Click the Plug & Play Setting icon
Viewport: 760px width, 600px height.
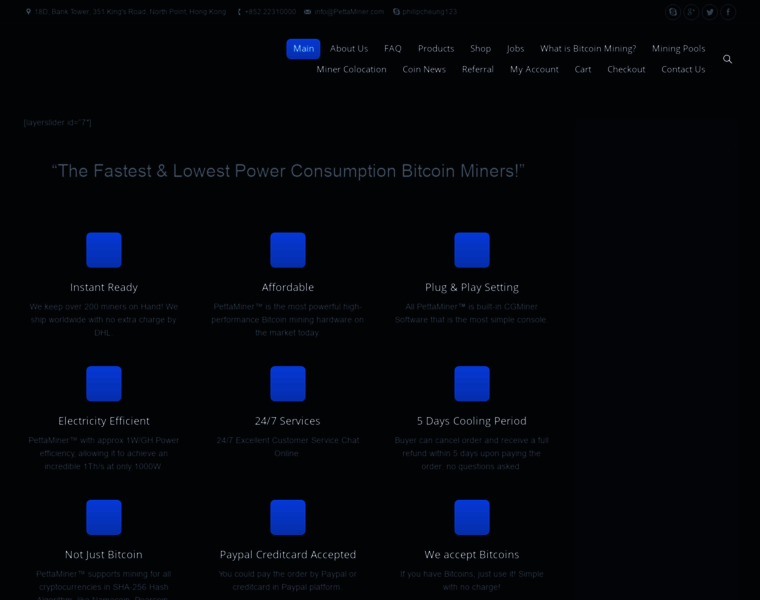(x=472, y=250)
